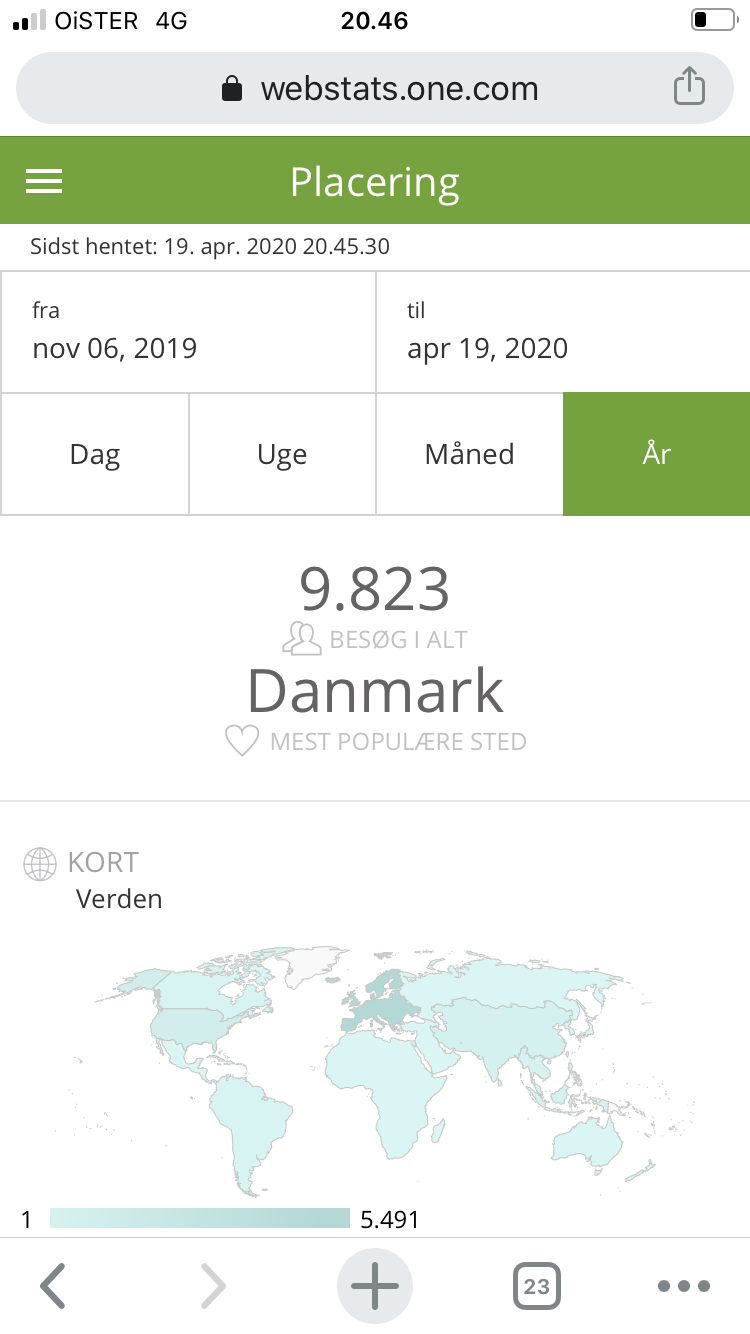750x1334 pixels.
Task: Tap the visitors icon beside BESØG I ALT
Action: pyautogui.click(x=301, y=639)
